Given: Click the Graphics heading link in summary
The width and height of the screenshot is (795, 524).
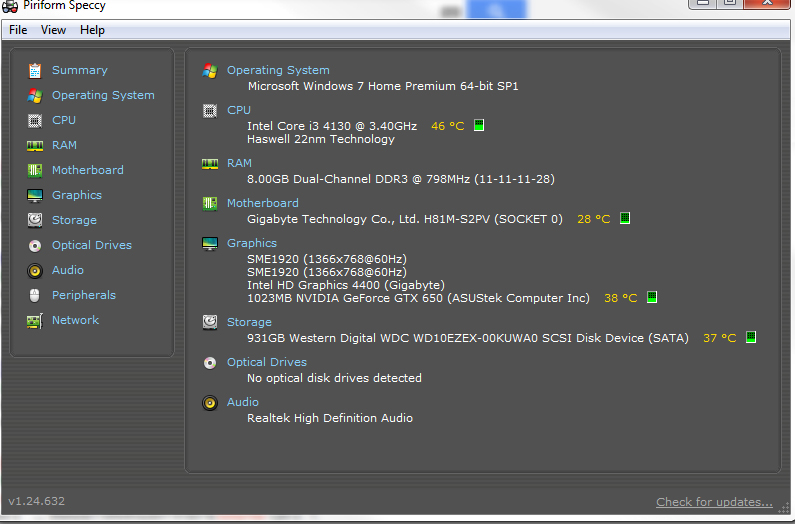Looking at the screenshot, I should point(251,243).
